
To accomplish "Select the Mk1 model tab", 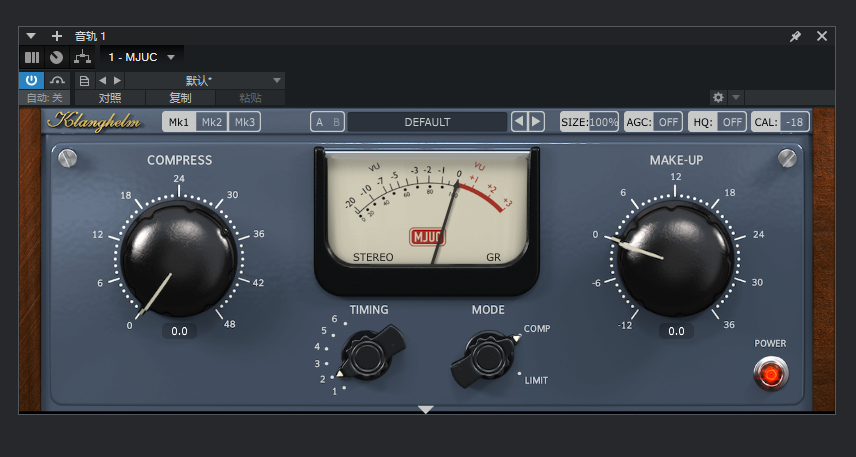I will (179, 122).
